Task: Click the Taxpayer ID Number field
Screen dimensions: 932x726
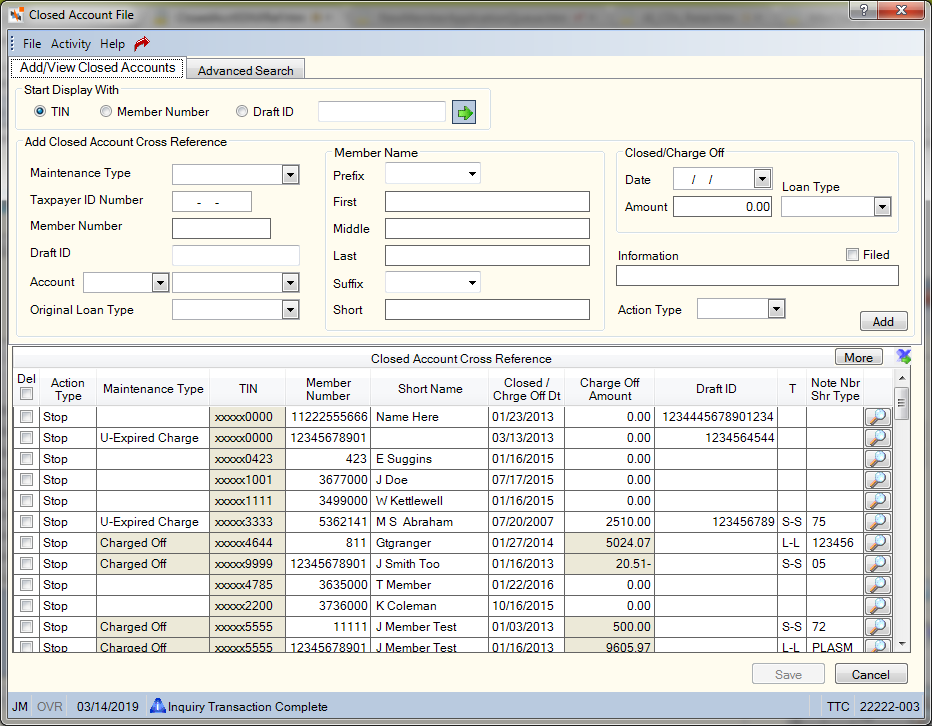Action: (212, 202)
